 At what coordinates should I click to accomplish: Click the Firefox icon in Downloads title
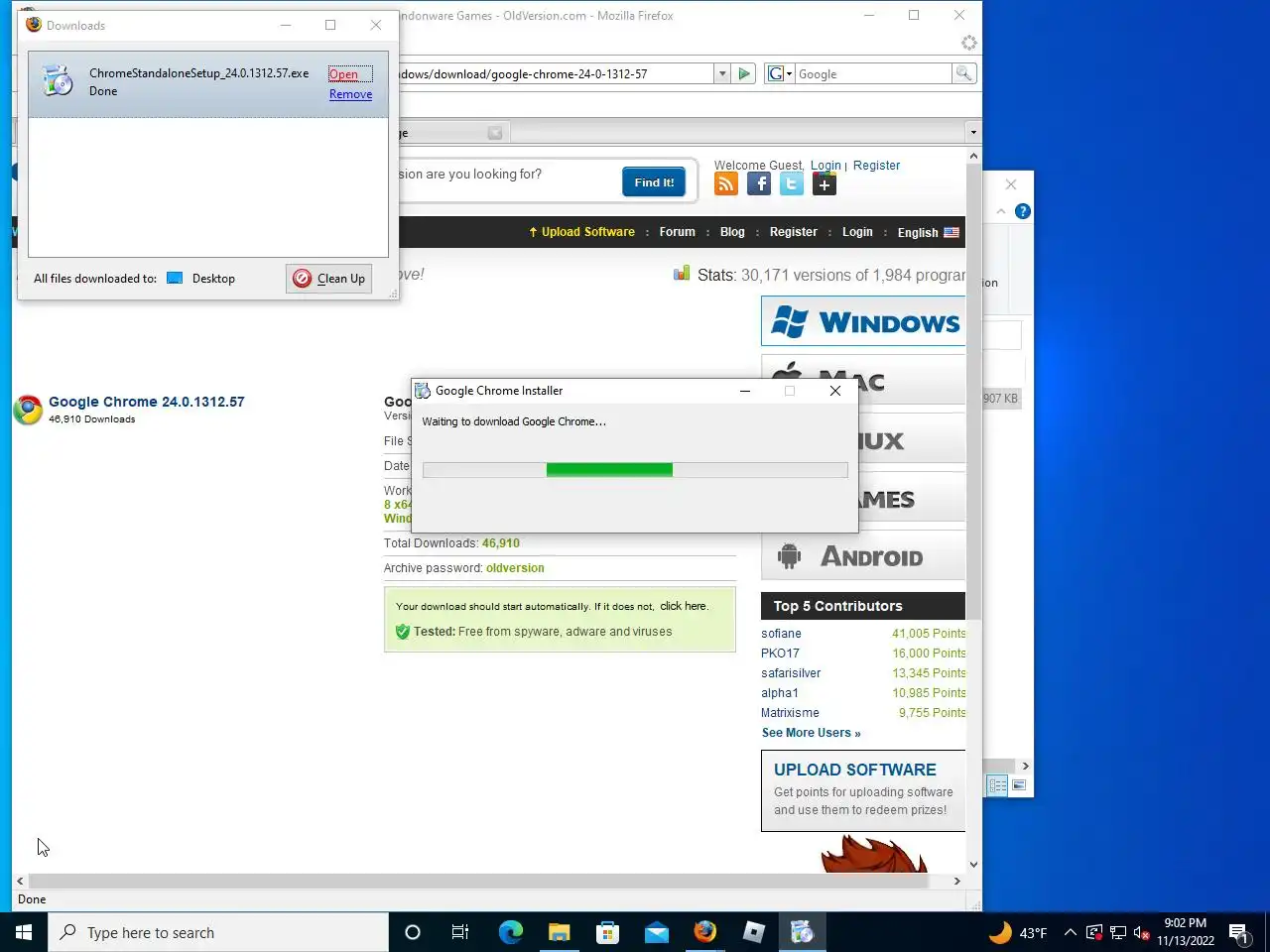[34, 25]
